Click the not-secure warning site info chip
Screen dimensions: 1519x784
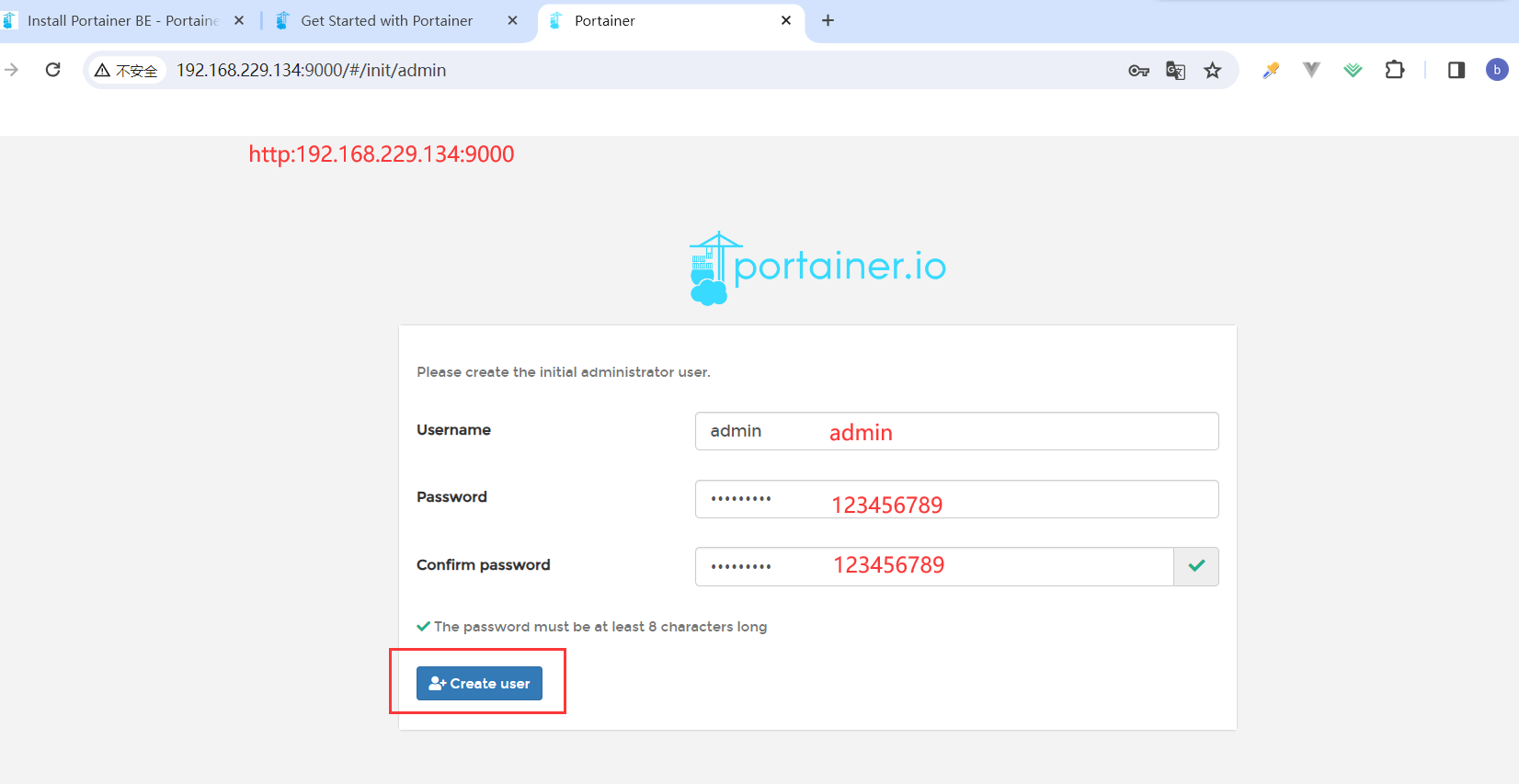tap(127, 70)
